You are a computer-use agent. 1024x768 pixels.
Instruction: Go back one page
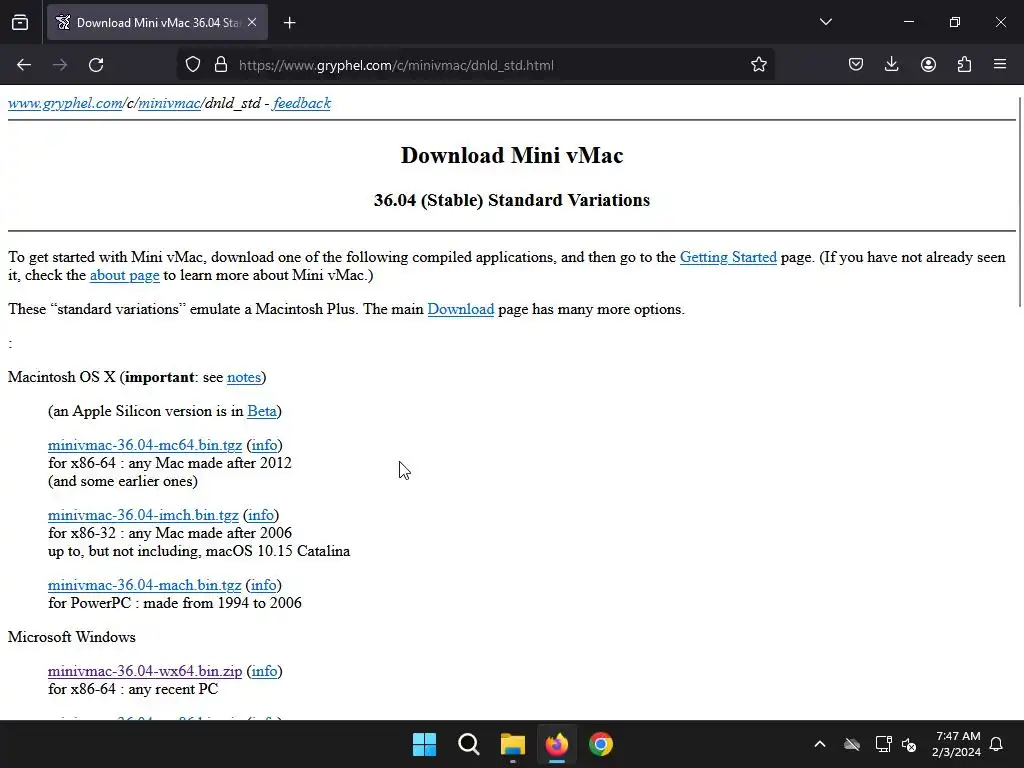point(24,65)
